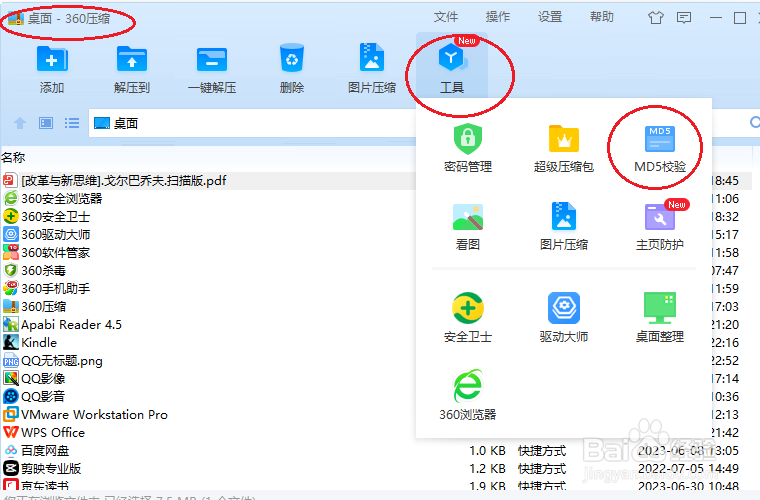Switch to thumbnail view icon
760x500 pixels.
46,123
